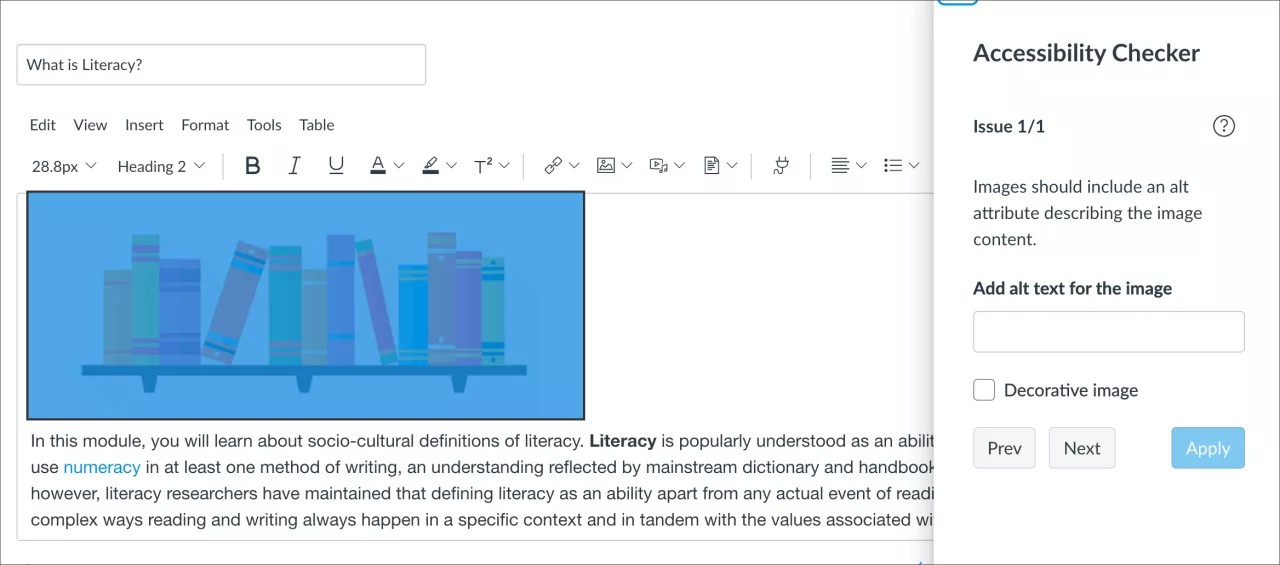The height and width of the screenshot is (565, 1280).
Task: Expand the Heading 2 block format dropdown
Action: click(161, 166)
